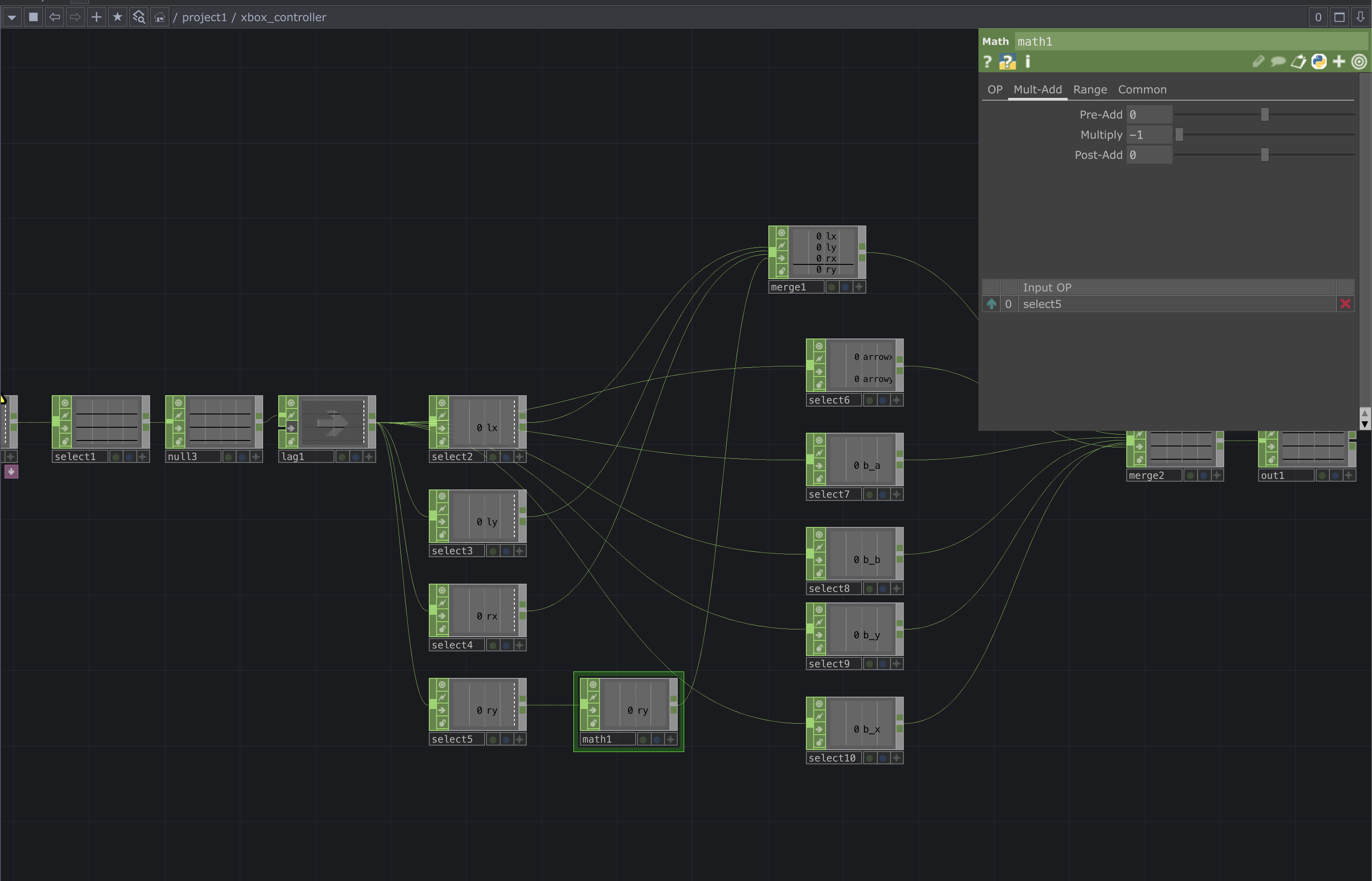Go back with the left arrow icon

pyautogui.click(x=54, y=17)
